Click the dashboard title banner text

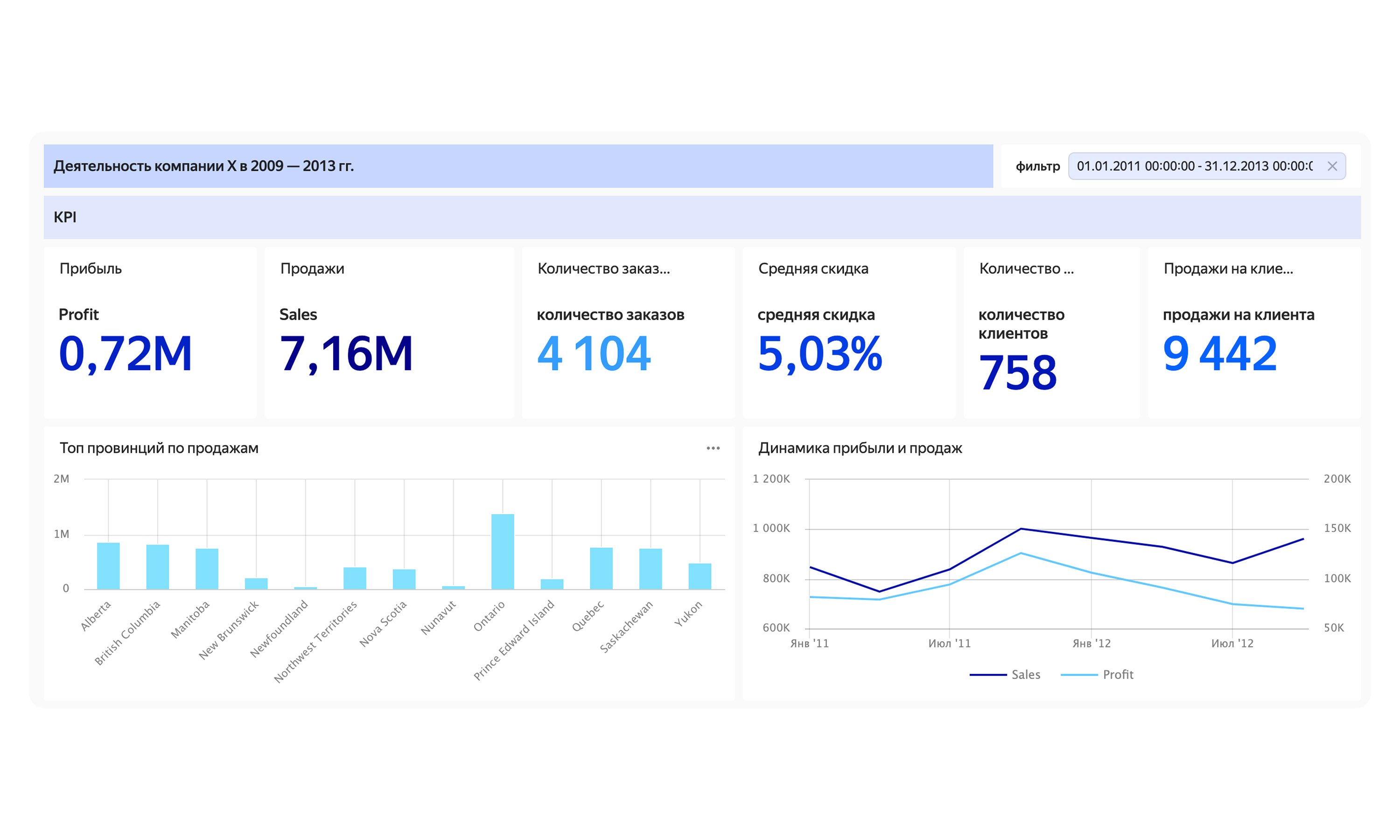[204, 166]
